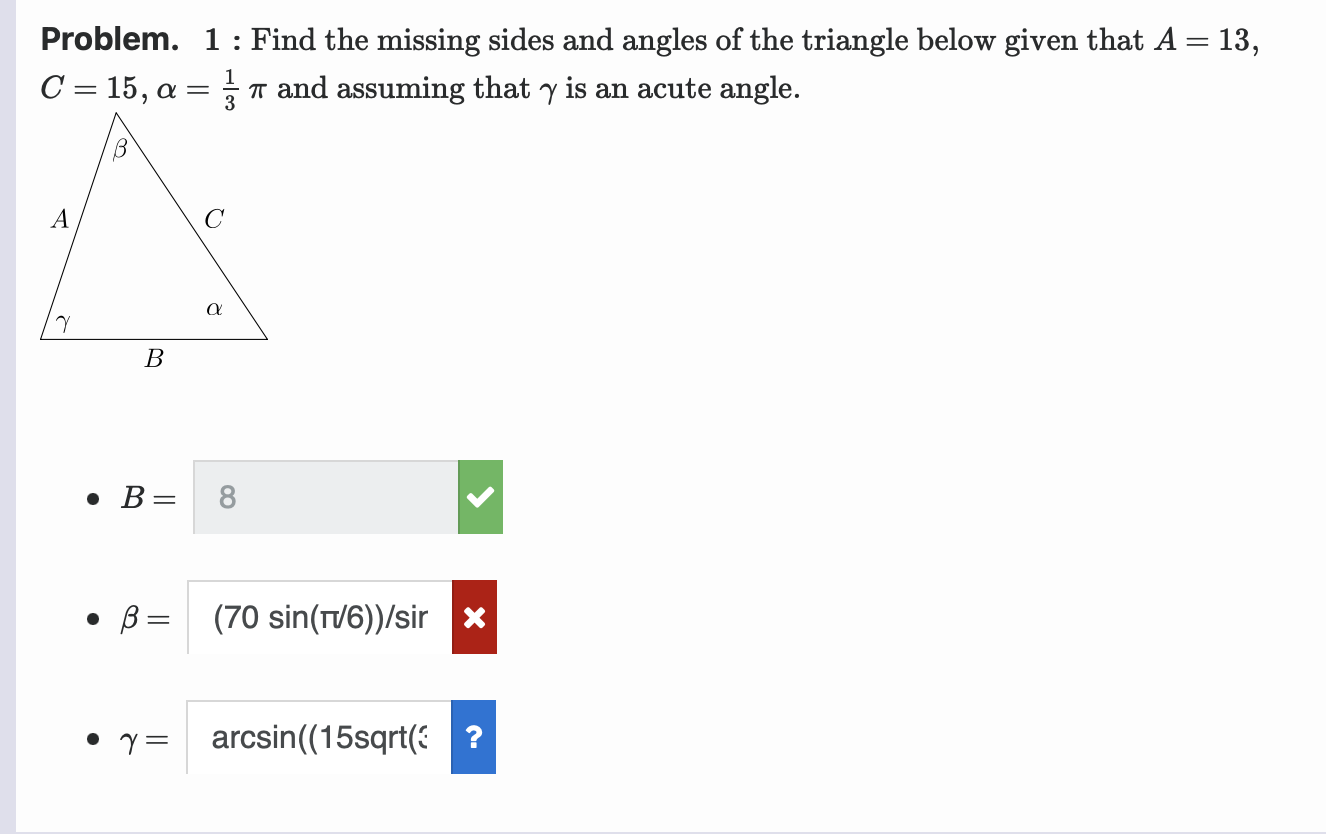Click inside the B = 8 answer field

pyautogui.click(x=320, y=497)
